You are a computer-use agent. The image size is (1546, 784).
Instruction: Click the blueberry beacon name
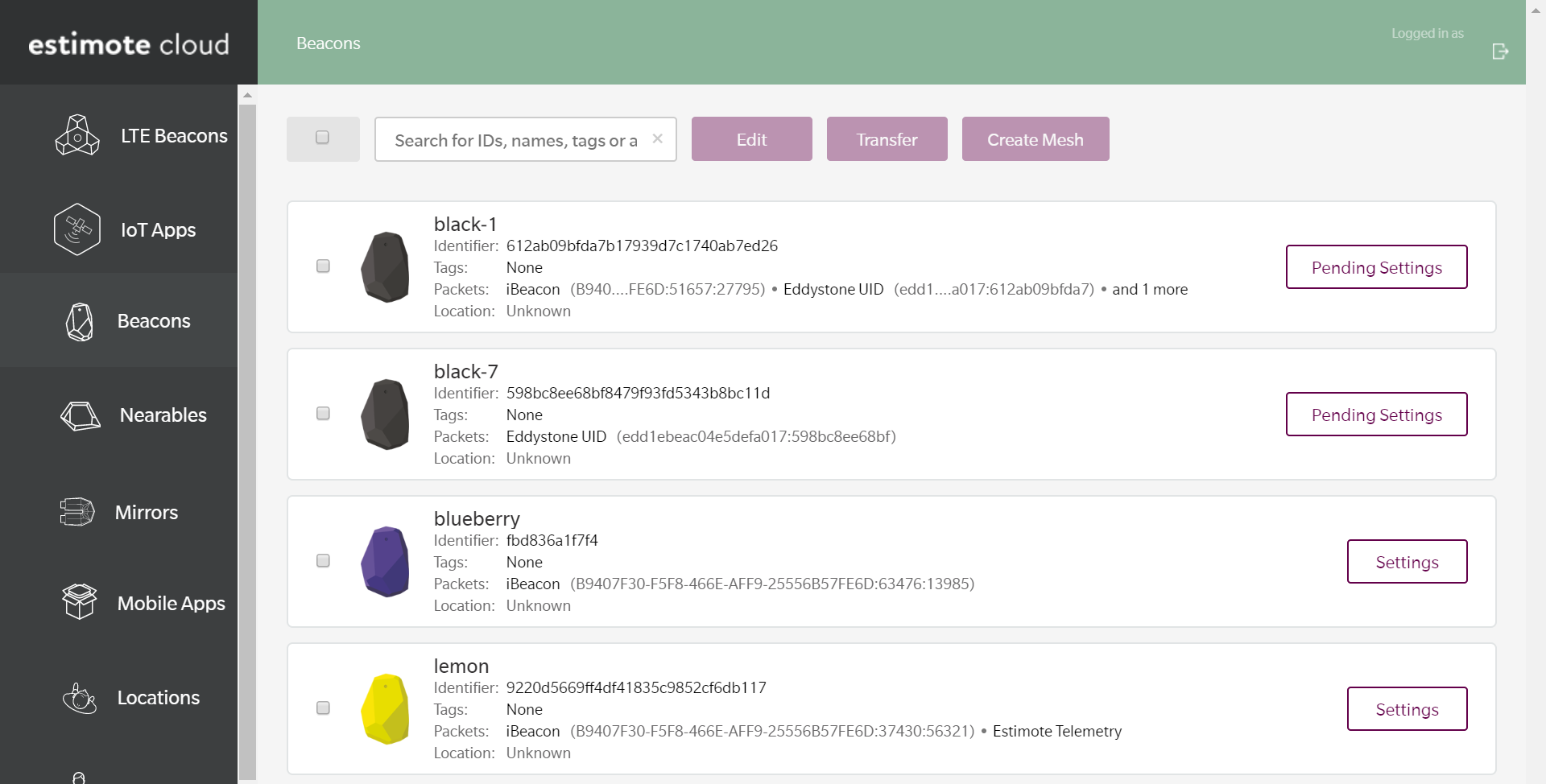point(477,519)
